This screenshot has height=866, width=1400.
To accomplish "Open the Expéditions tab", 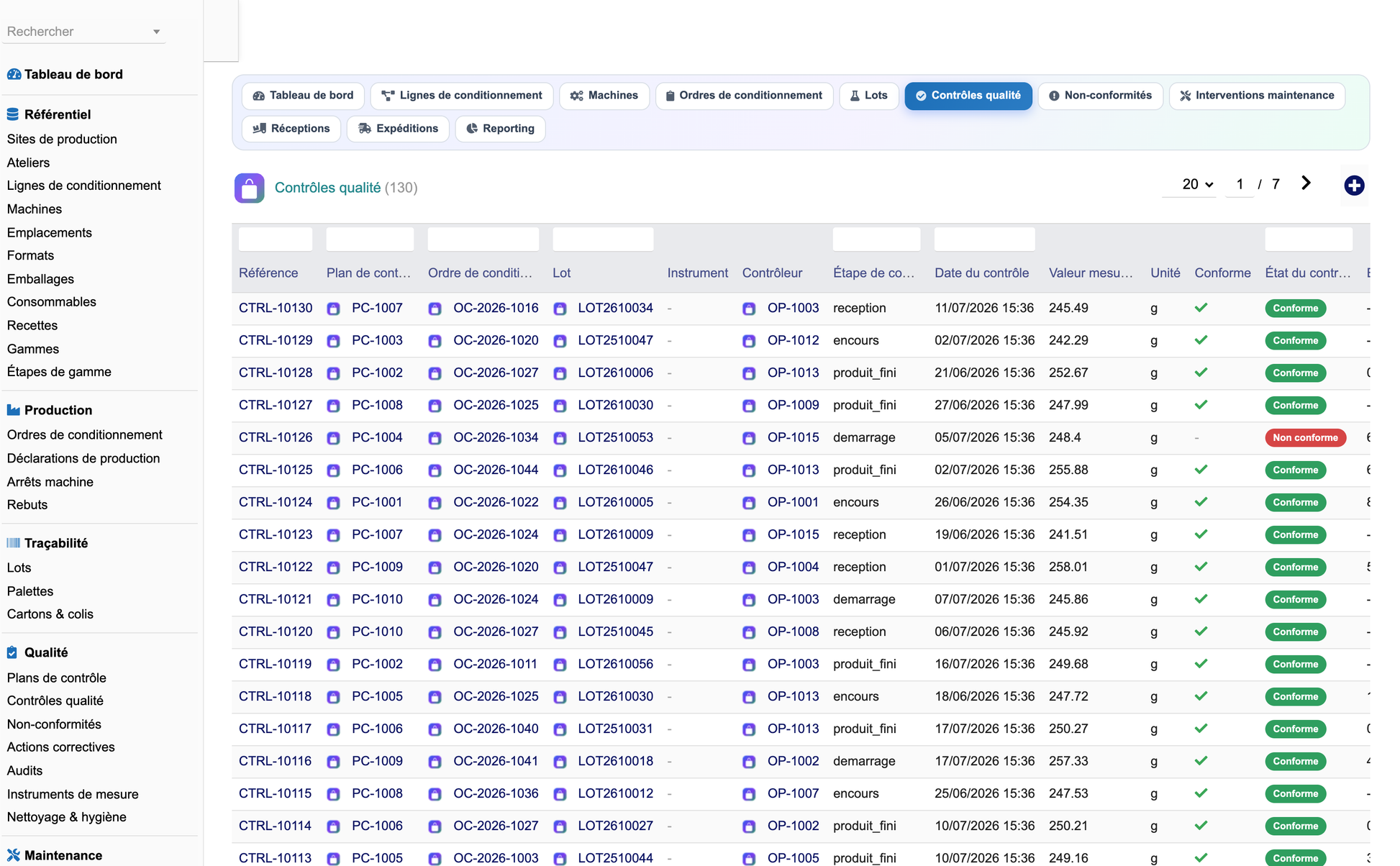I will (x=398, y=129).
